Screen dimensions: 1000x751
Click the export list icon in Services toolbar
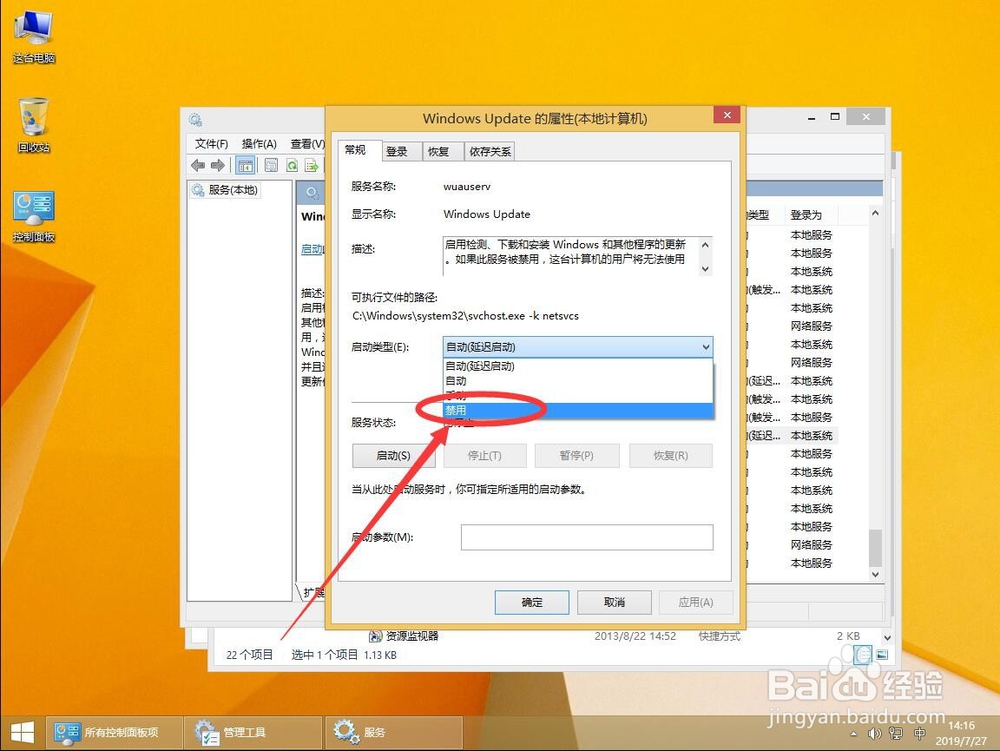[x=312, y=166]
